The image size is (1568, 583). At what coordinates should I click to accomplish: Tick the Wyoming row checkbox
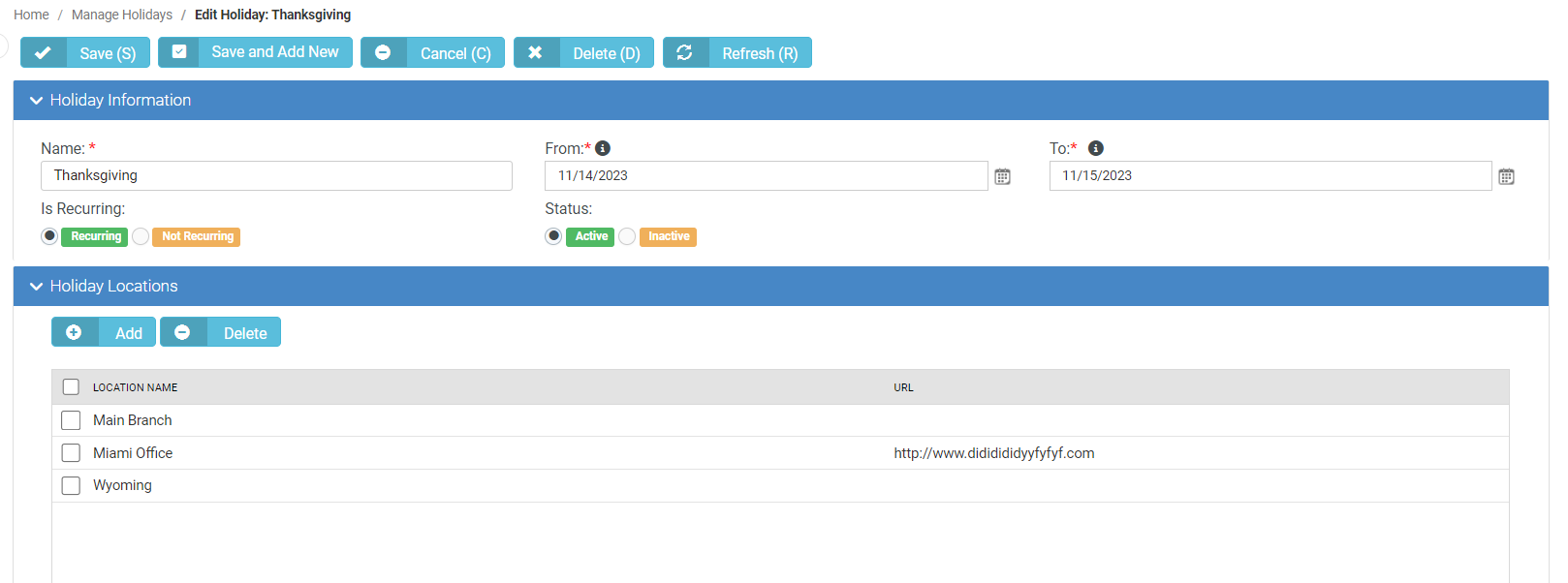71,485
